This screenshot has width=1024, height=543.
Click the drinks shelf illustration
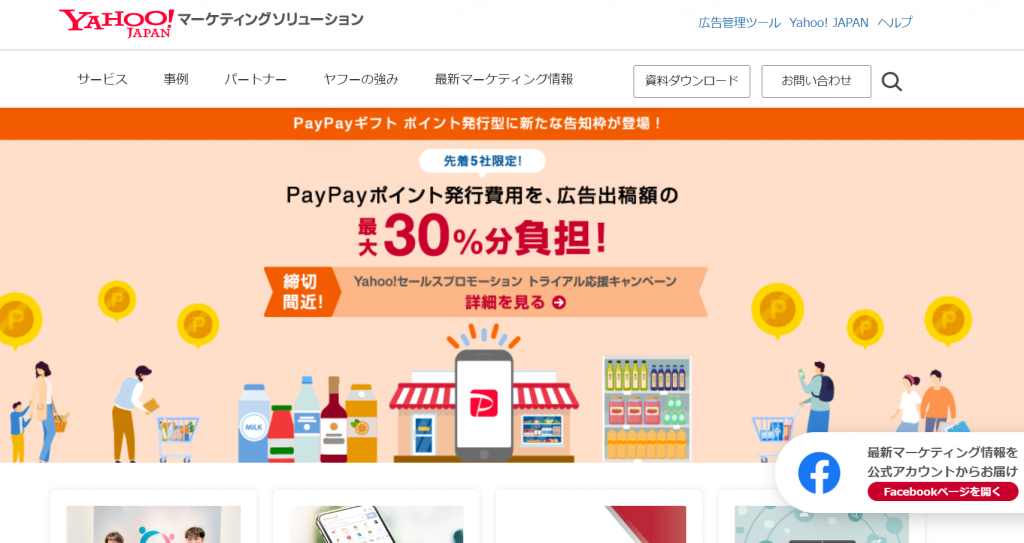click(x=647, y=409)
